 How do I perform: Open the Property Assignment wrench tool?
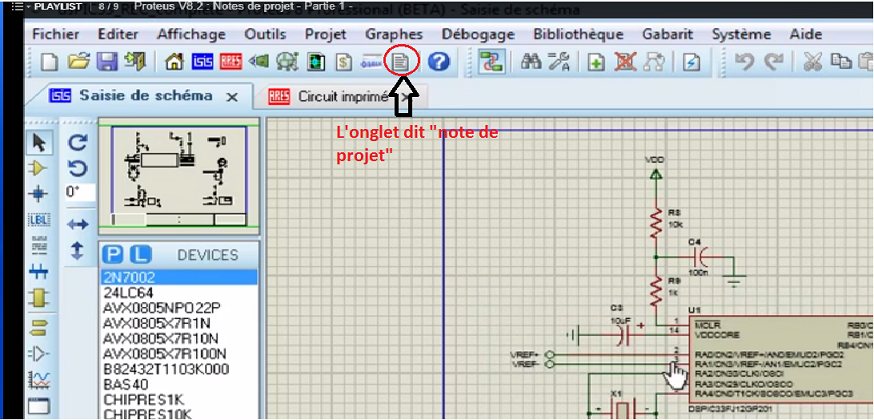[x=559, y=62]
